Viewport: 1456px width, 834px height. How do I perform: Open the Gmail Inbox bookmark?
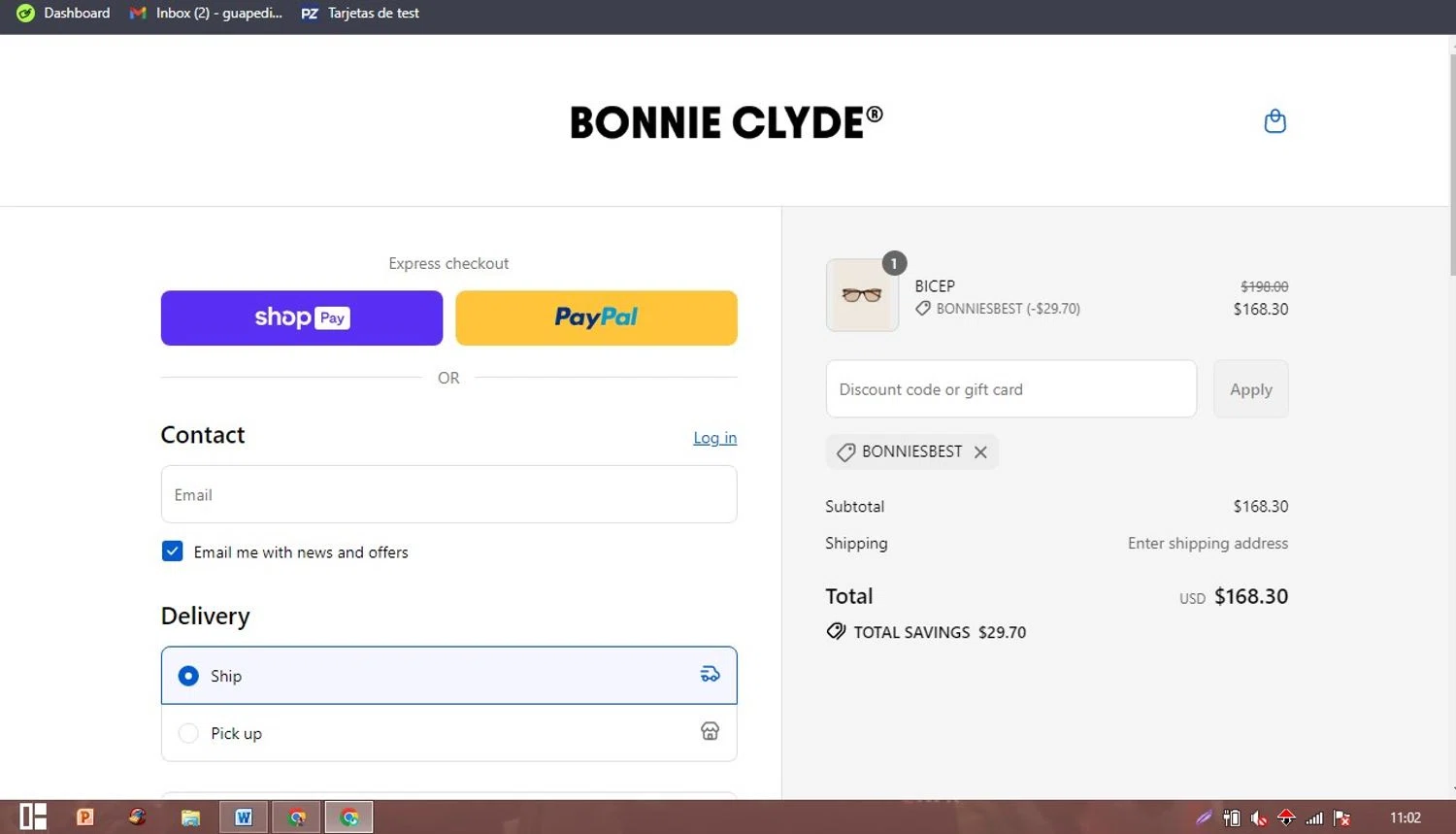click(x=206, y=13)
